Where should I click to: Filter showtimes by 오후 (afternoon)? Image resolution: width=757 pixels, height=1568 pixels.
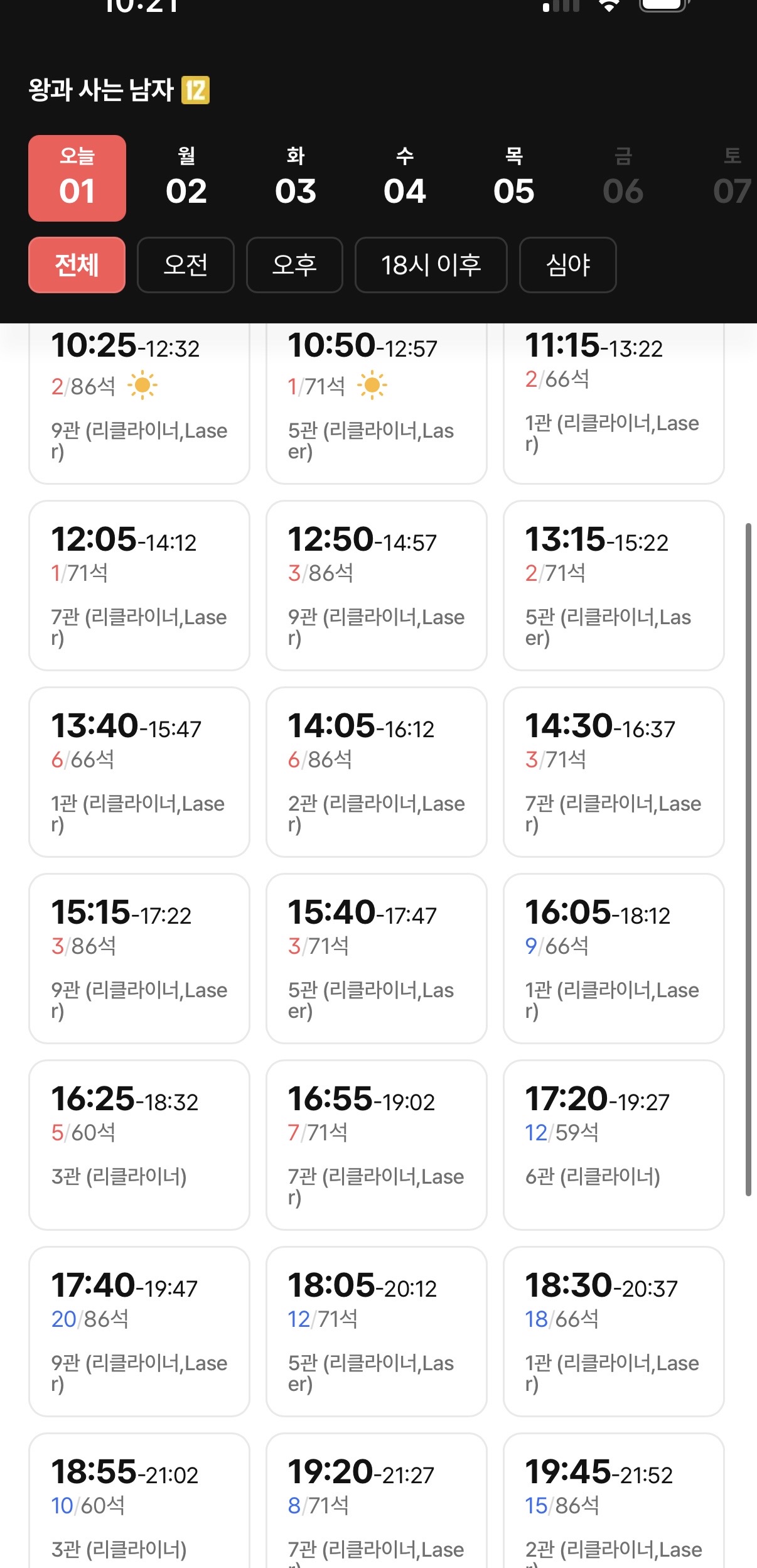294,265
